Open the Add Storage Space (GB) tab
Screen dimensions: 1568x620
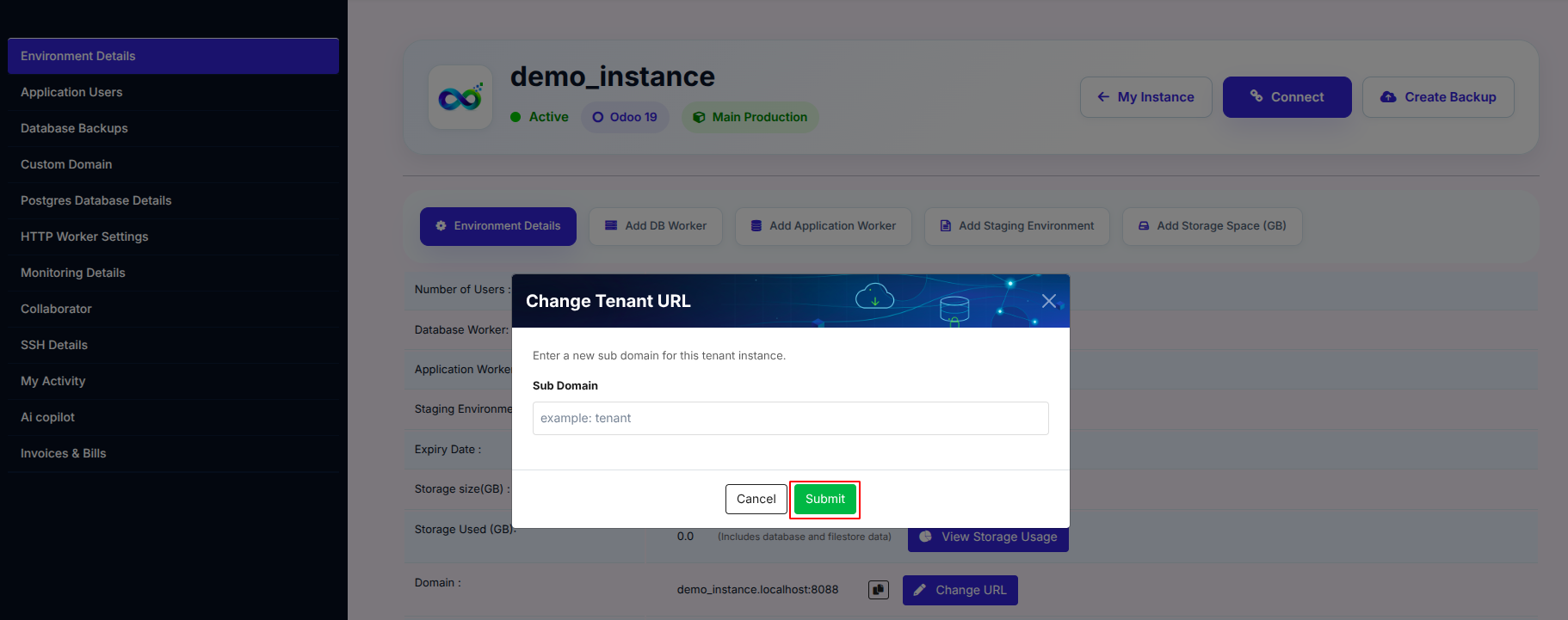(x=1212, y=226)
